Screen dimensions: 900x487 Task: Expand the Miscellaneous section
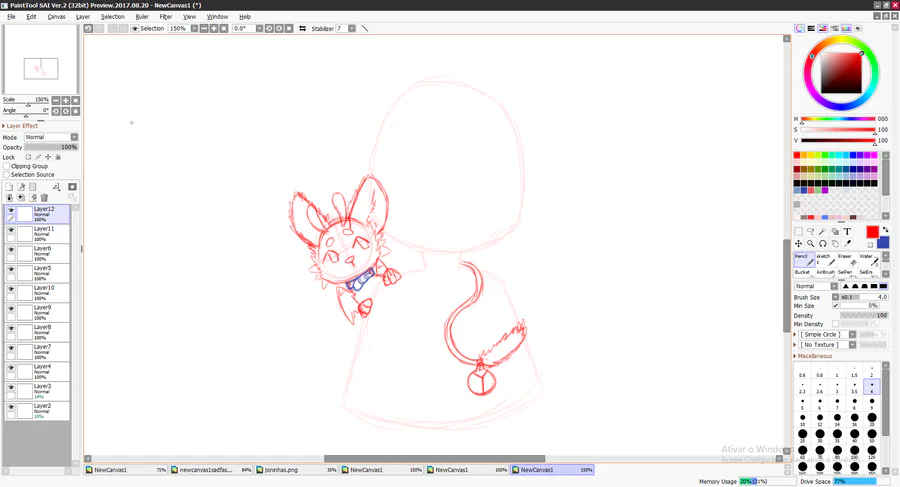coord(813,356)
